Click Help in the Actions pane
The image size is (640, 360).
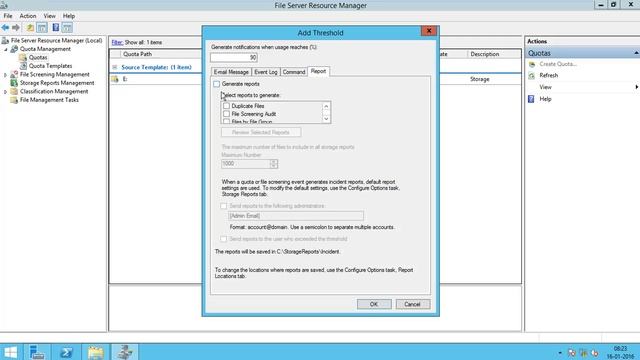545,99
